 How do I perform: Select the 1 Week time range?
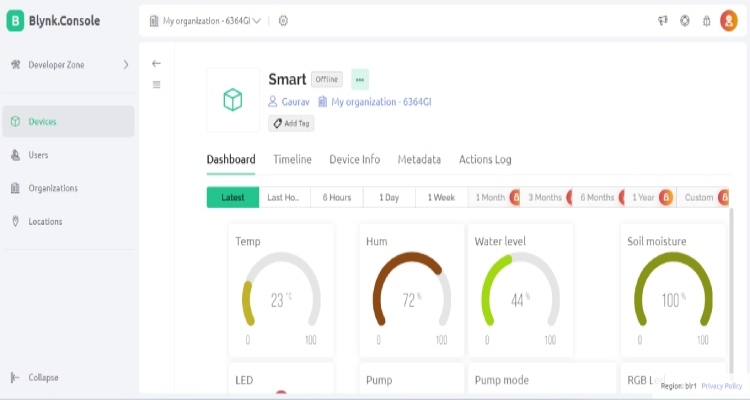441,197
